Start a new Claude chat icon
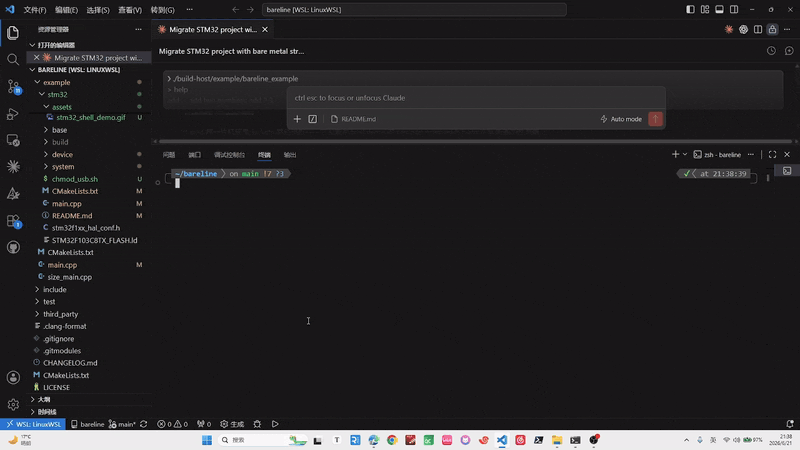Image resolution: width=800 pixels, height=450 pixels. [789, 51]
